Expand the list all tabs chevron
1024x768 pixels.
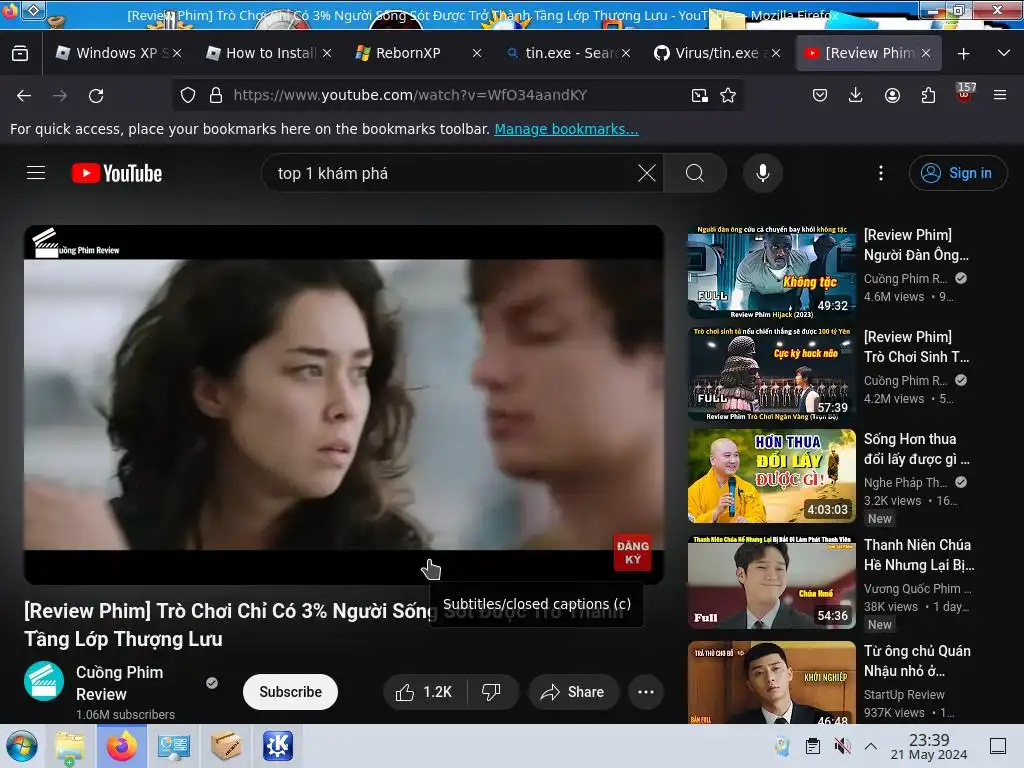point(1004,53)
